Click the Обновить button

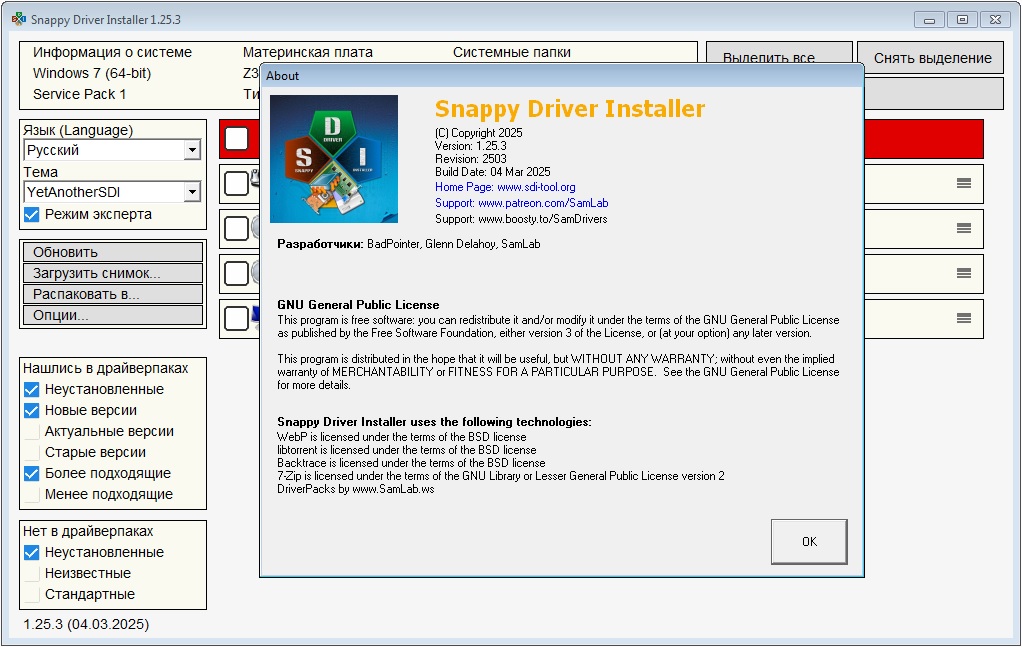click(x=113, y=252)
